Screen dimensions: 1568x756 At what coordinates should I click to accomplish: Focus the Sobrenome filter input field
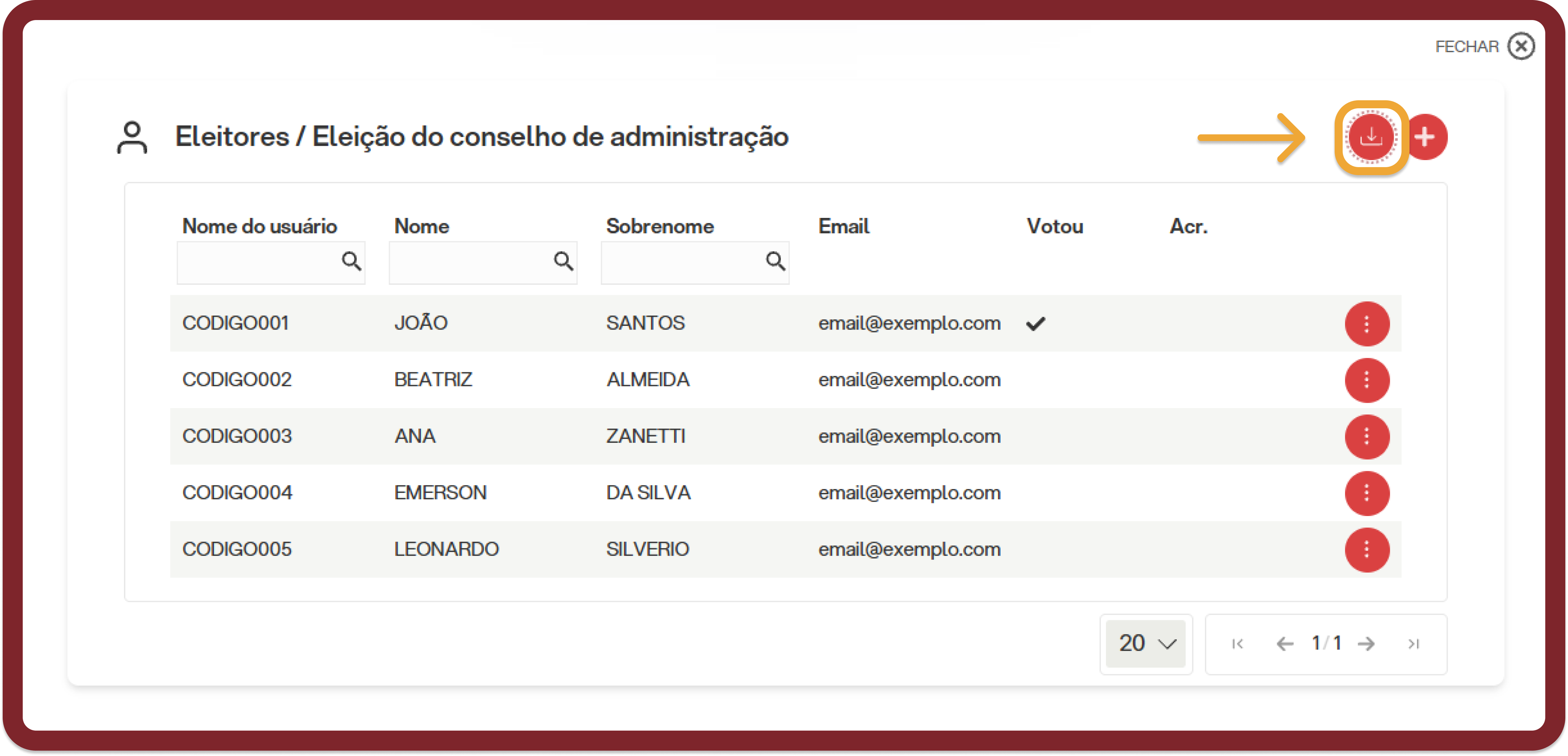click(695, 263)
